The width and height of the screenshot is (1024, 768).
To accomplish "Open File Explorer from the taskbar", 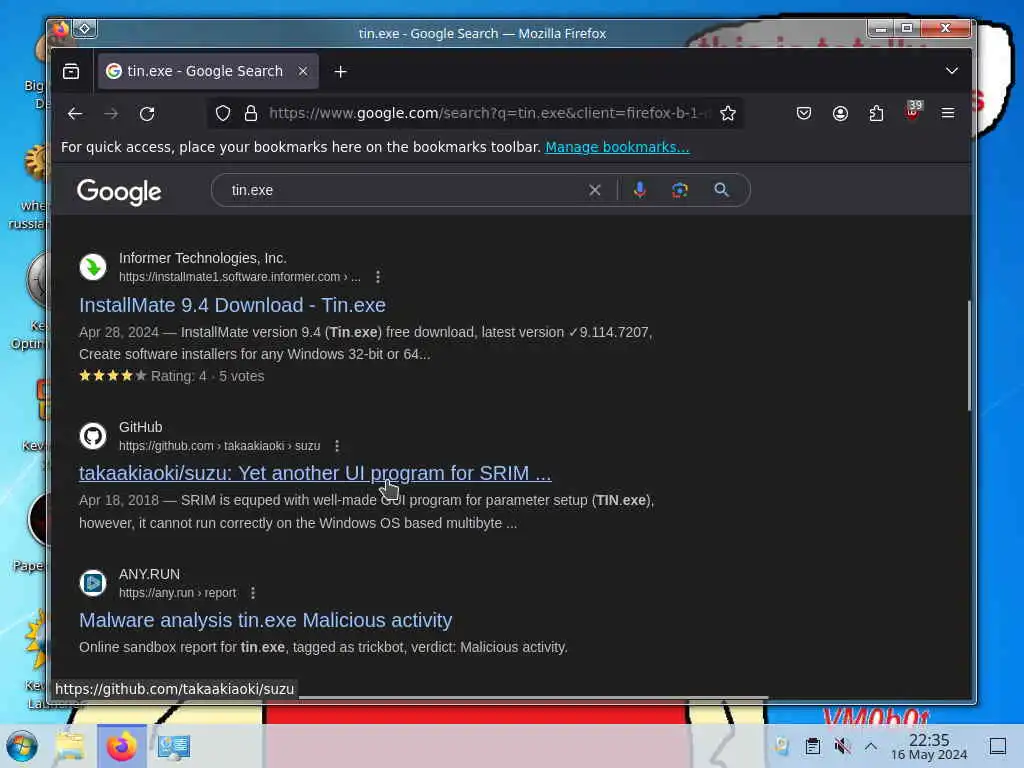I will point(69,746).
